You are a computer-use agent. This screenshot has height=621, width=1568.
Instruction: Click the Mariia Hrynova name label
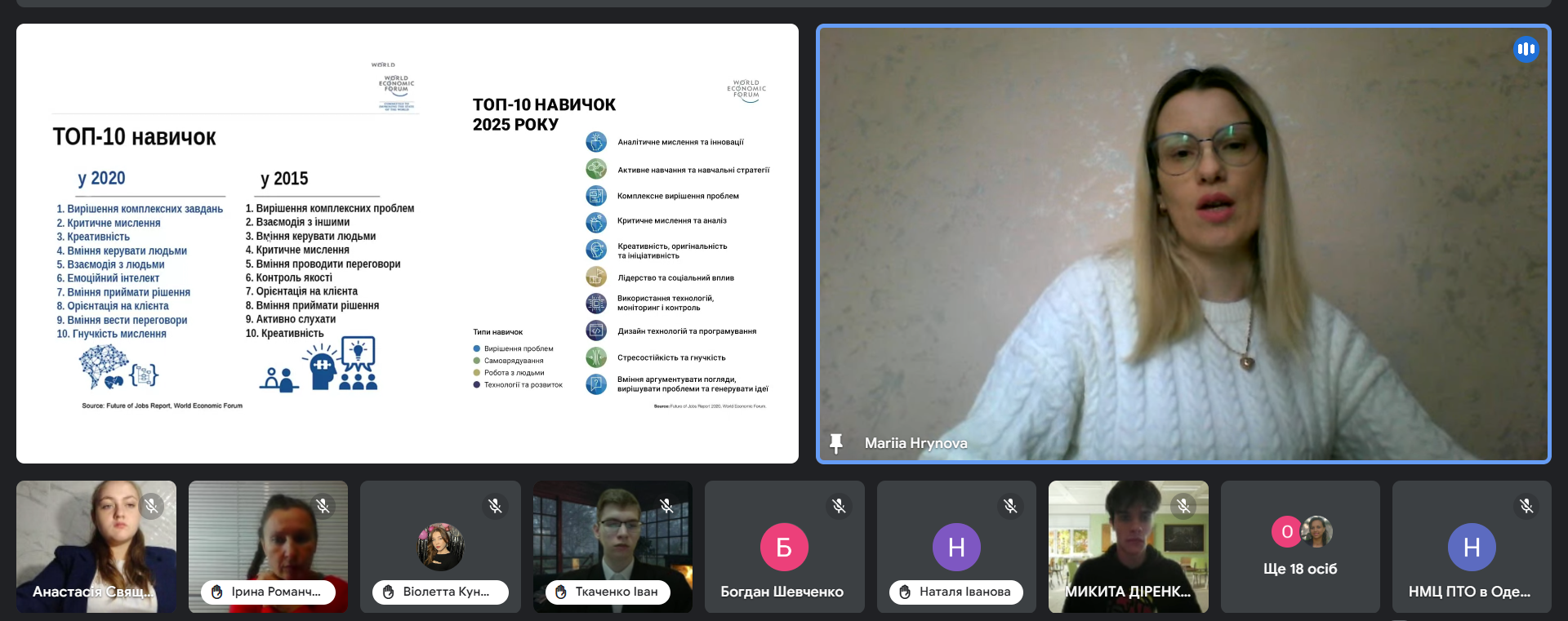[x=915, y=443]
